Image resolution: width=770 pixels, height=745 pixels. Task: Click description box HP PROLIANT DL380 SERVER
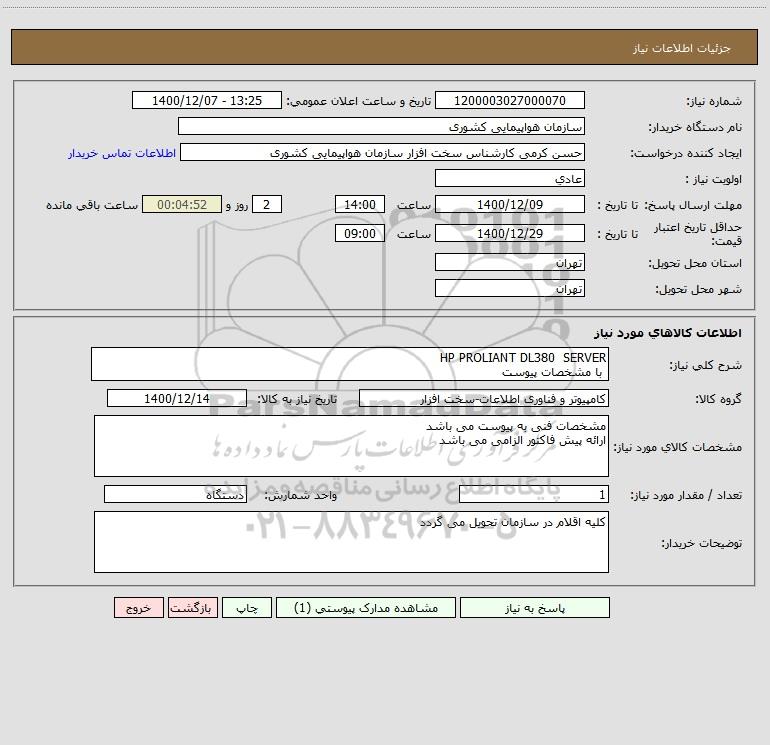pos(350,364)
